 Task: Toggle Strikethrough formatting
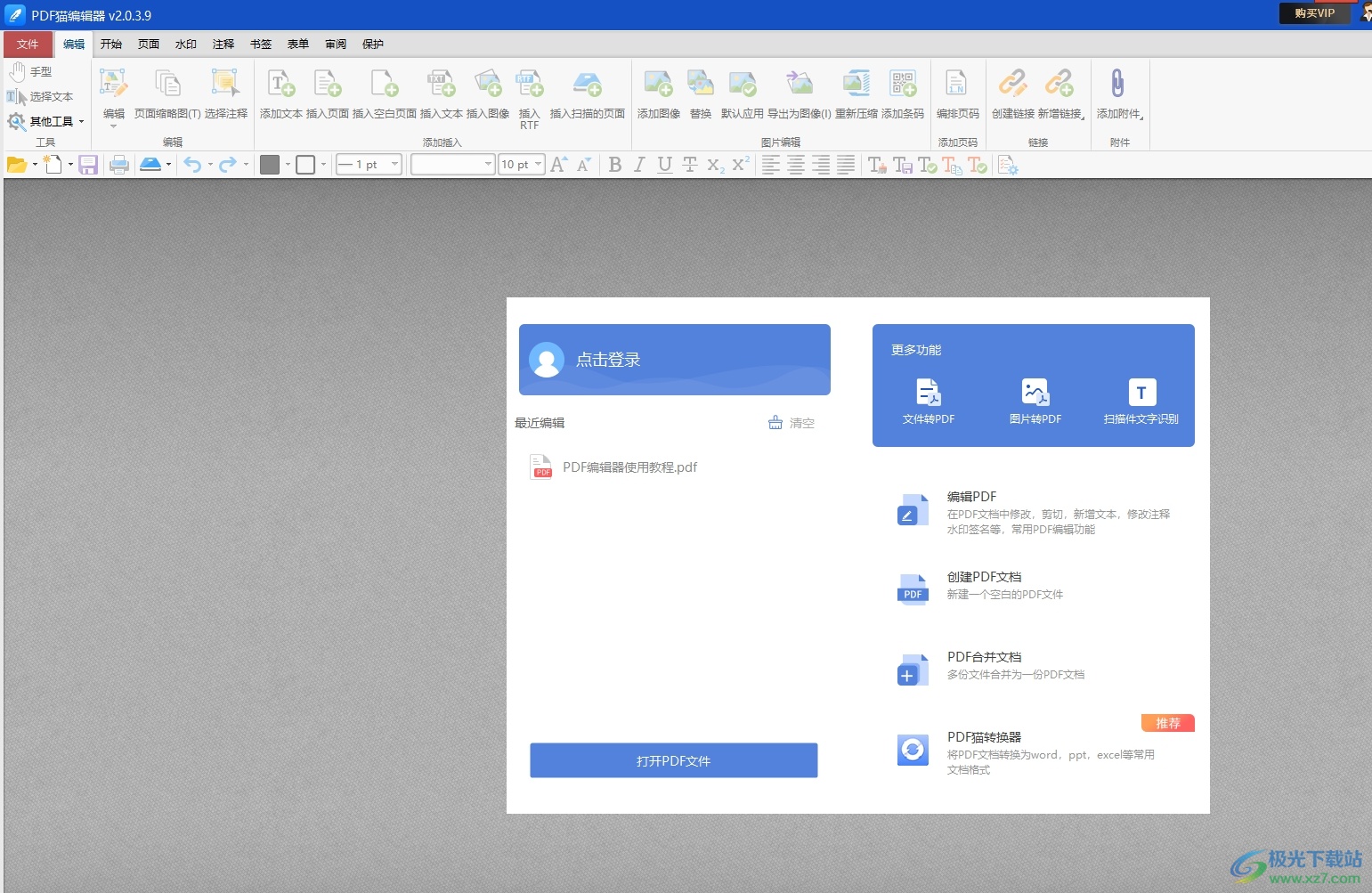pyautogui.click(x=689, y=165)
